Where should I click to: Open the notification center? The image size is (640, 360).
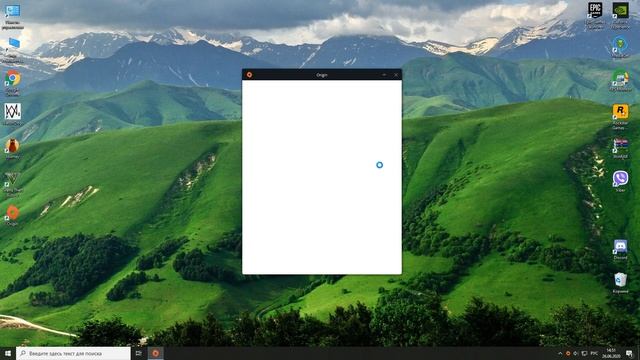tap(629, 353)
